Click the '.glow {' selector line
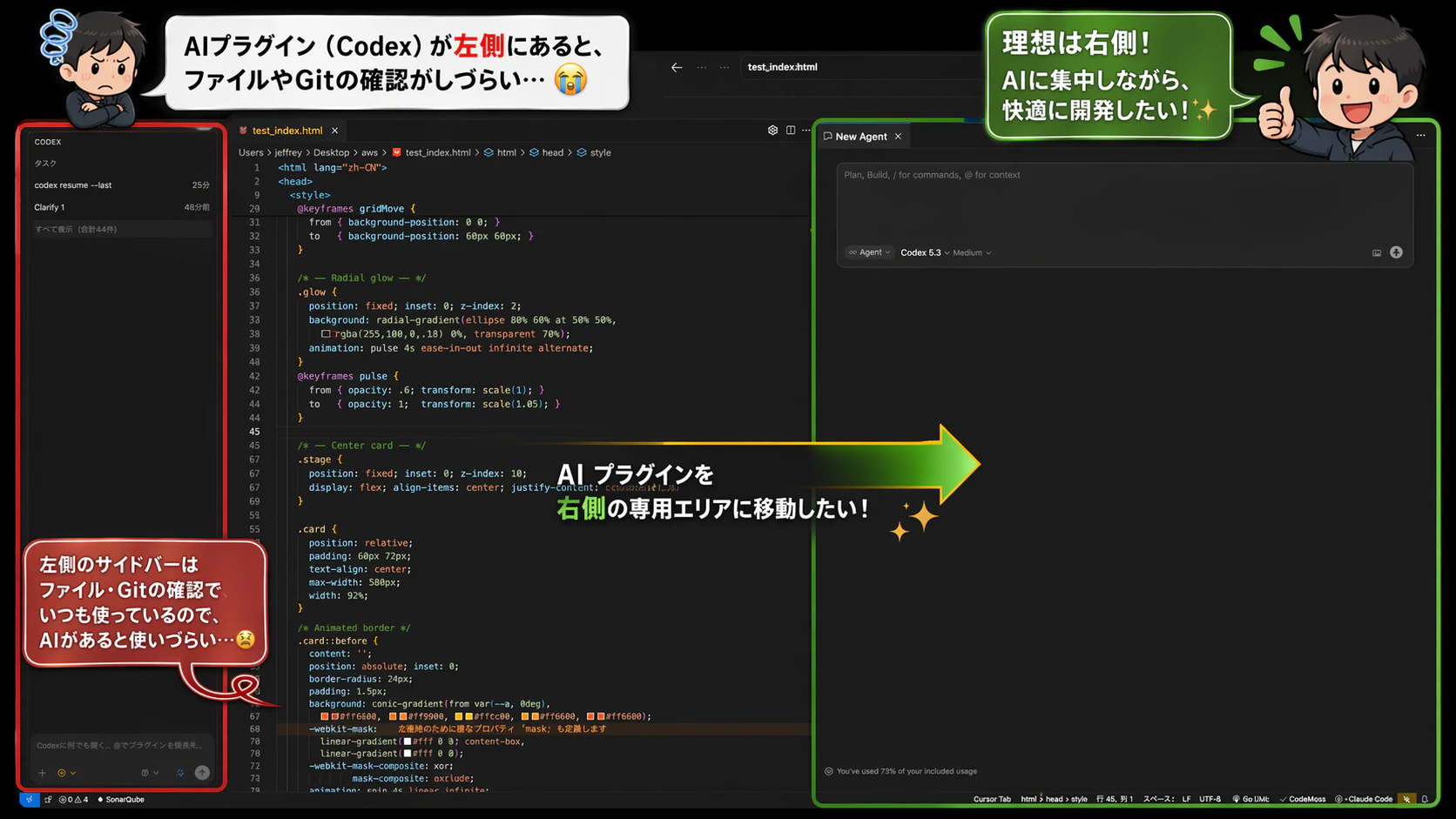This screenshot has height=819, width=1456. tap(317, 292)
